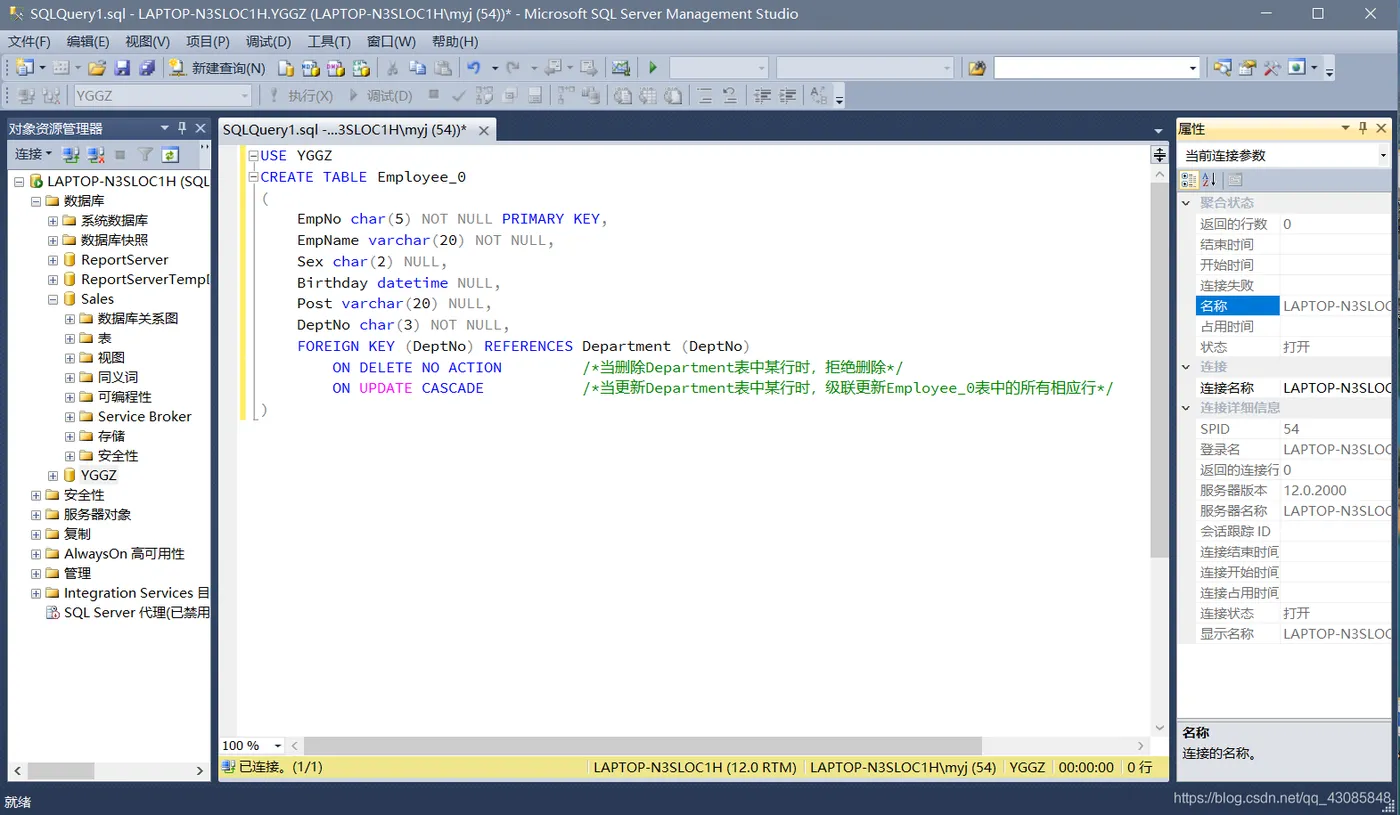Click the Properties Window toolbar icon
This screenshot has height=815, width=1400.
(1247, 68)
